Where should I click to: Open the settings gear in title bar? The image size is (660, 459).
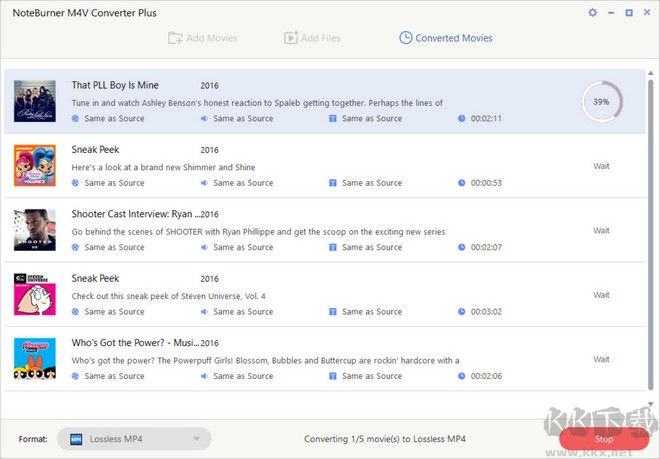point(593,13)
